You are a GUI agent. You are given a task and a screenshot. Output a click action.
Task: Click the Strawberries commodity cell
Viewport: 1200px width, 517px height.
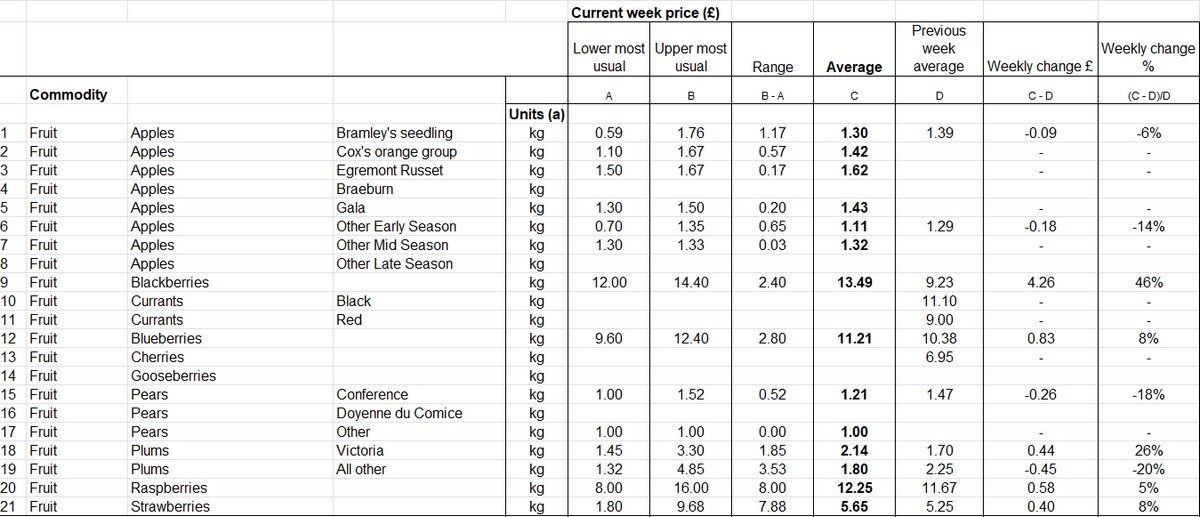[170, 507]
